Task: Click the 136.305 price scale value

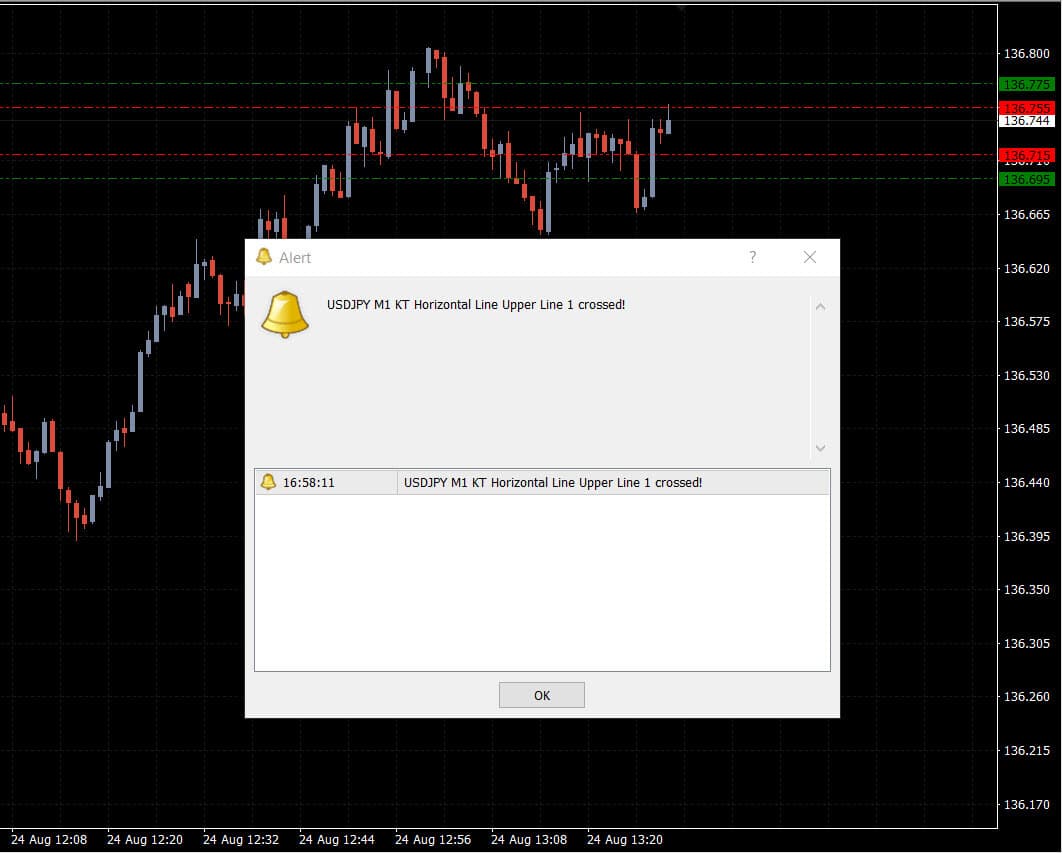Action: click(x=1026, y=643)
